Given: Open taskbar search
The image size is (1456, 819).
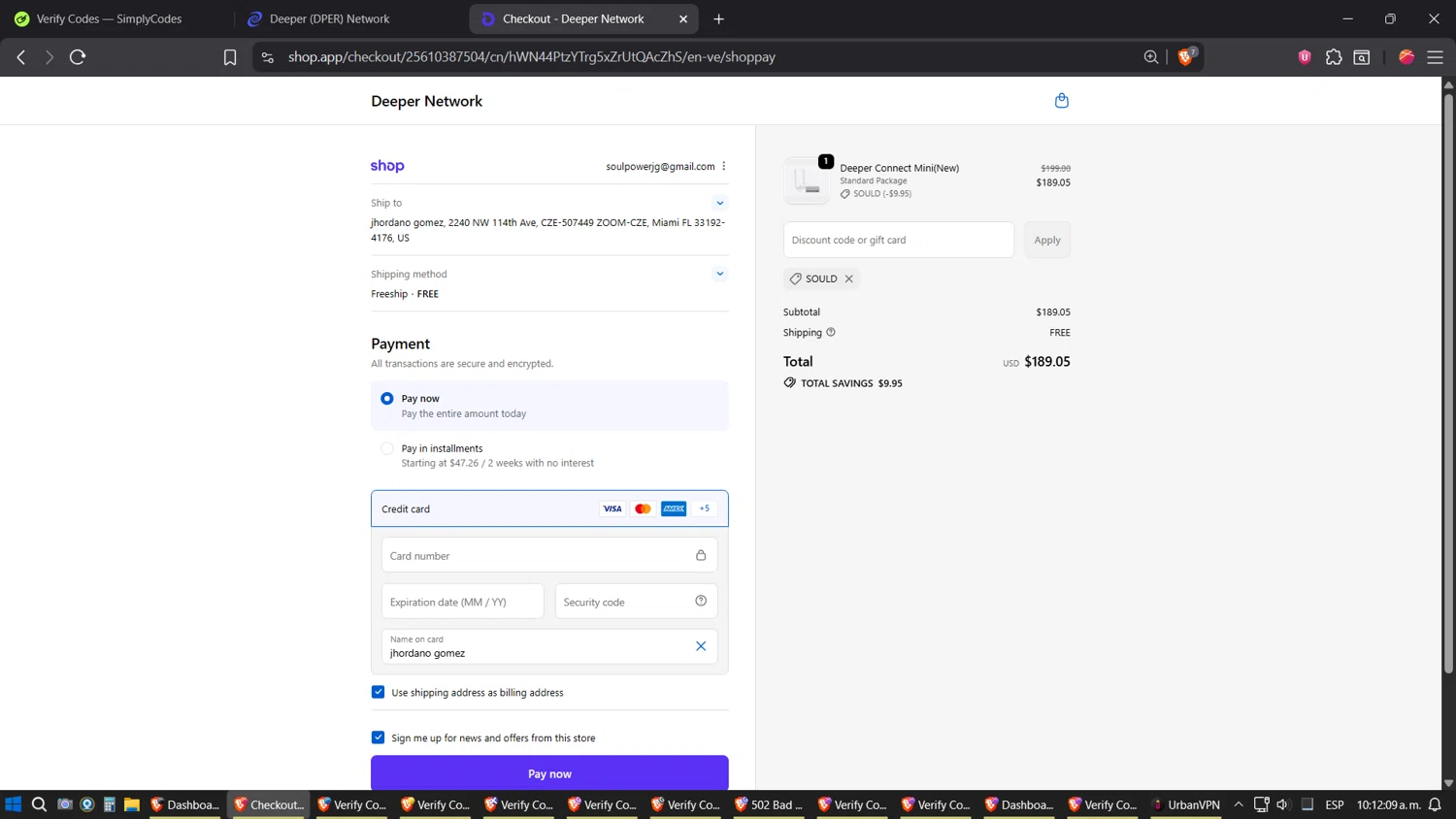Looking at the screenshot, I should click(x=39, y=804).
